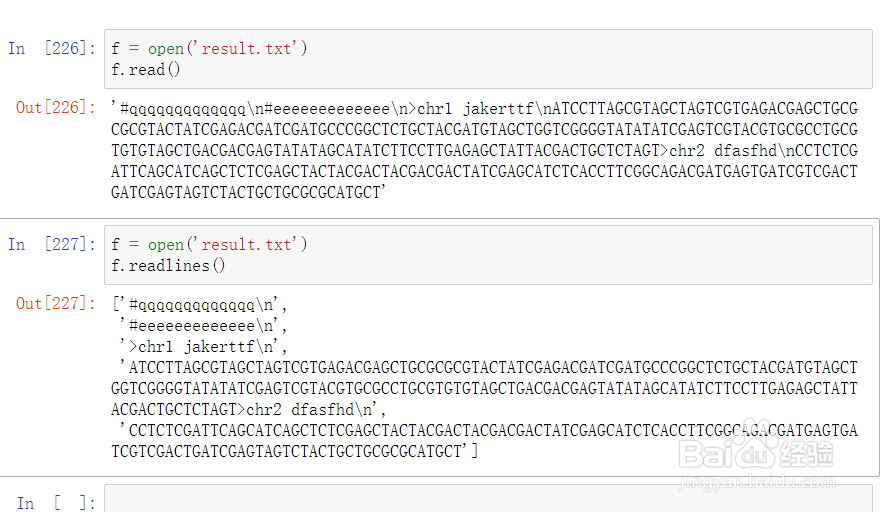Click the In [227] prompt label
Image resolution: width=885 pixels, height=512 pixels.
51,244
